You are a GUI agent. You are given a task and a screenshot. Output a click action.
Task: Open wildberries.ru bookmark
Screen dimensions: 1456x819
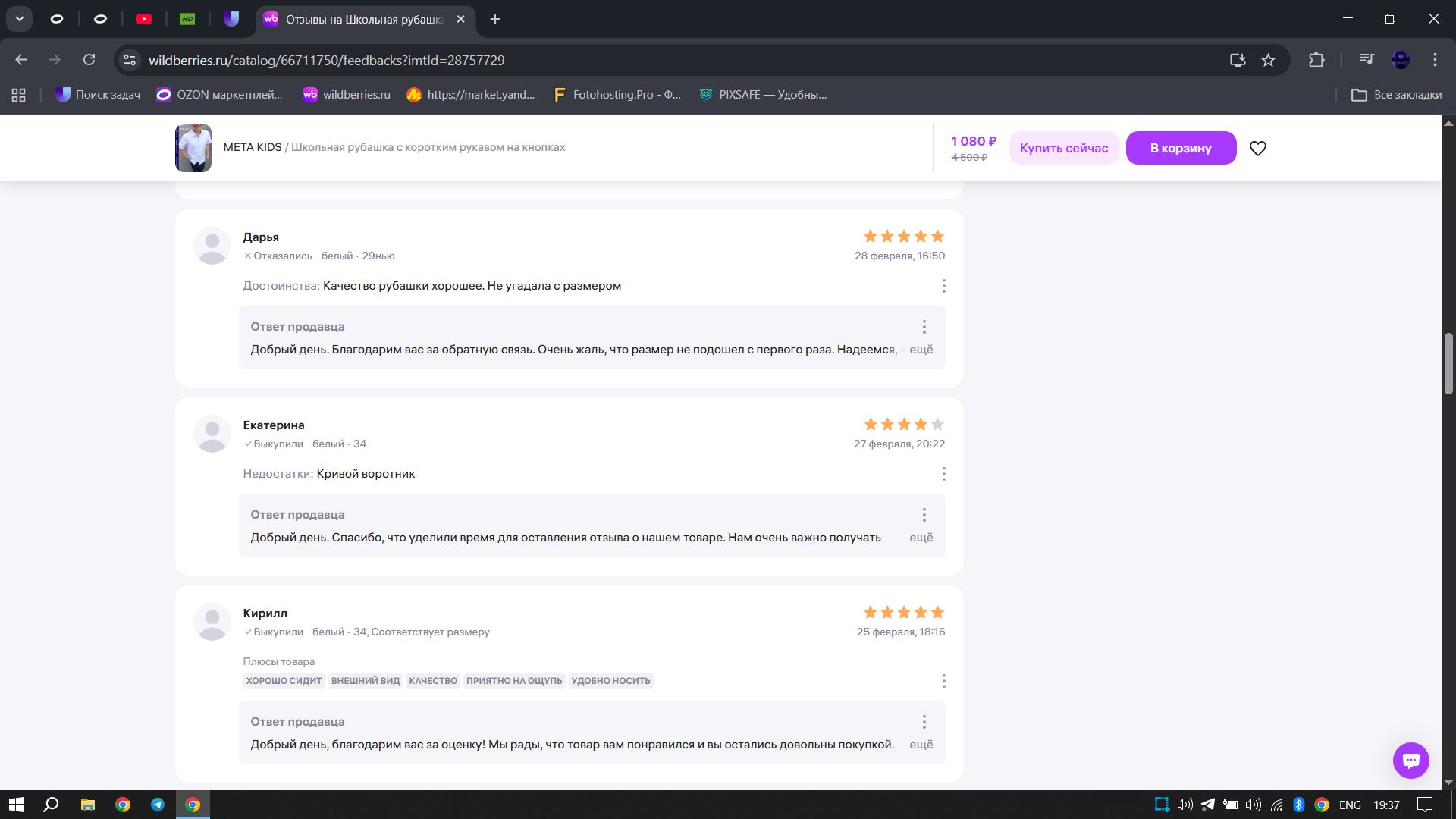(346, 95)
